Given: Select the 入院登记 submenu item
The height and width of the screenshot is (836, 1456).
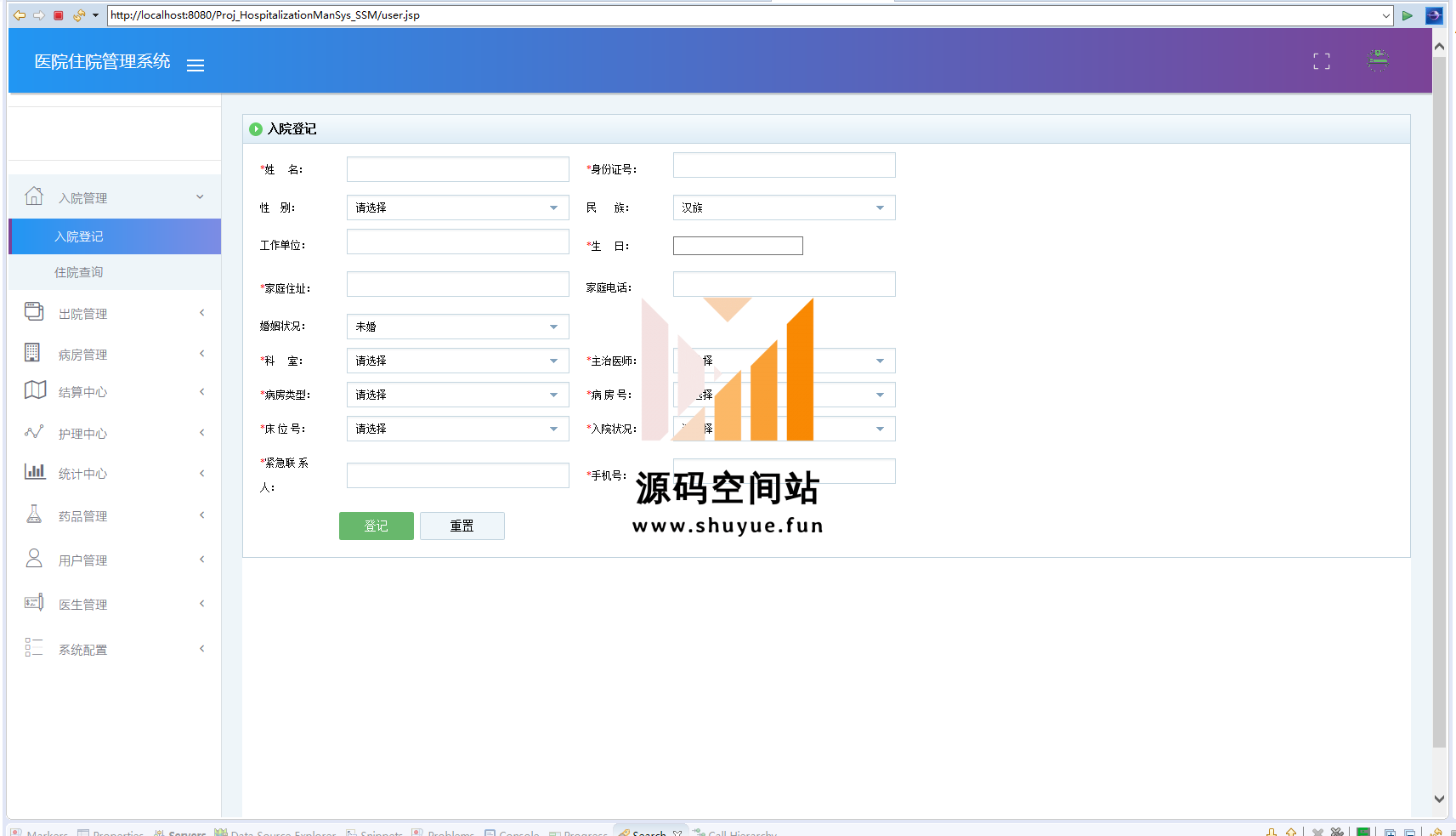Looking at the screenshot, I should [x=115, y=236].
